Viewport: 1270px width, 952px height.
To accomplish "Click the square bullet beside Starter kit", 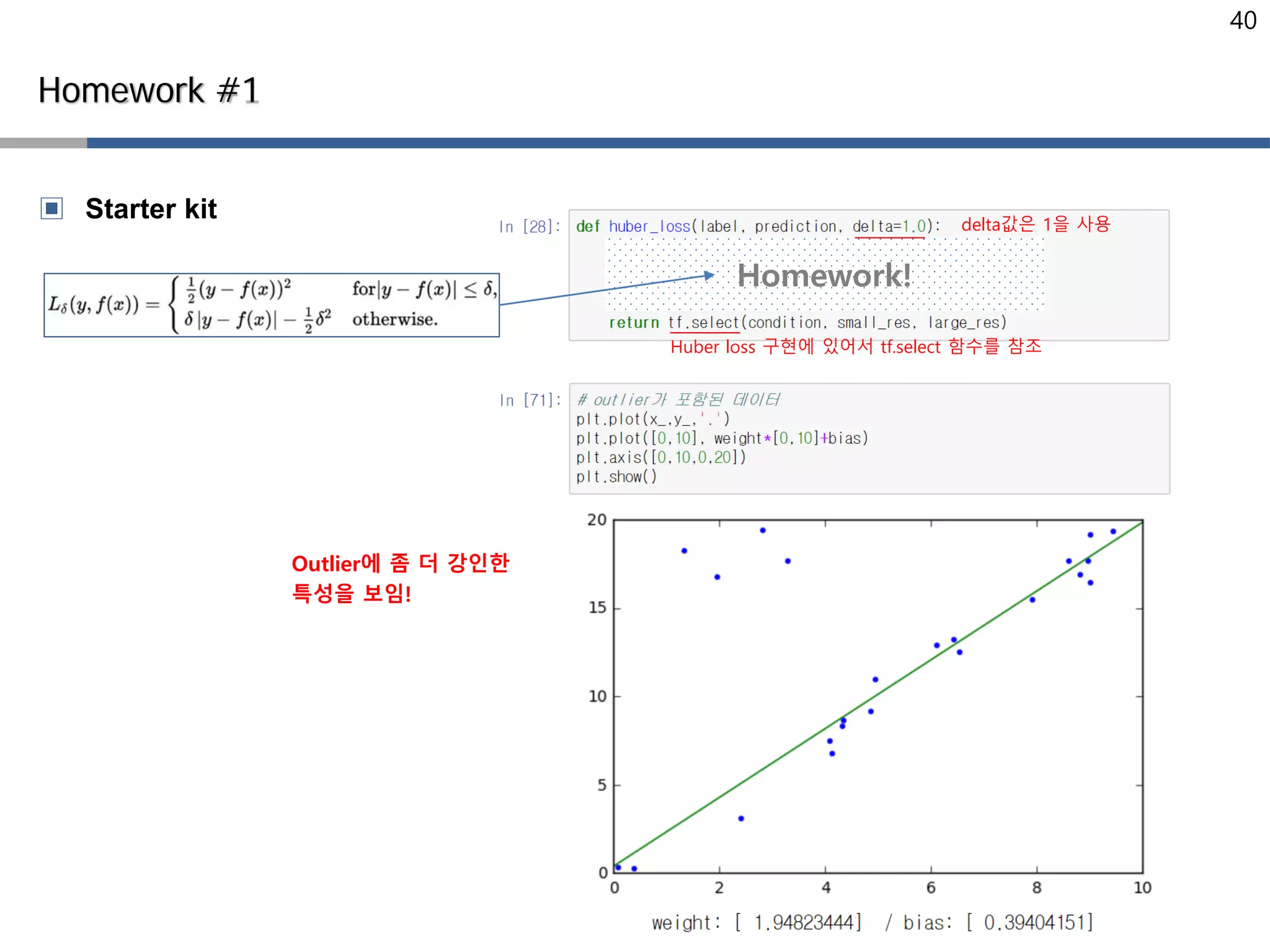I will (x=52, y=208).
